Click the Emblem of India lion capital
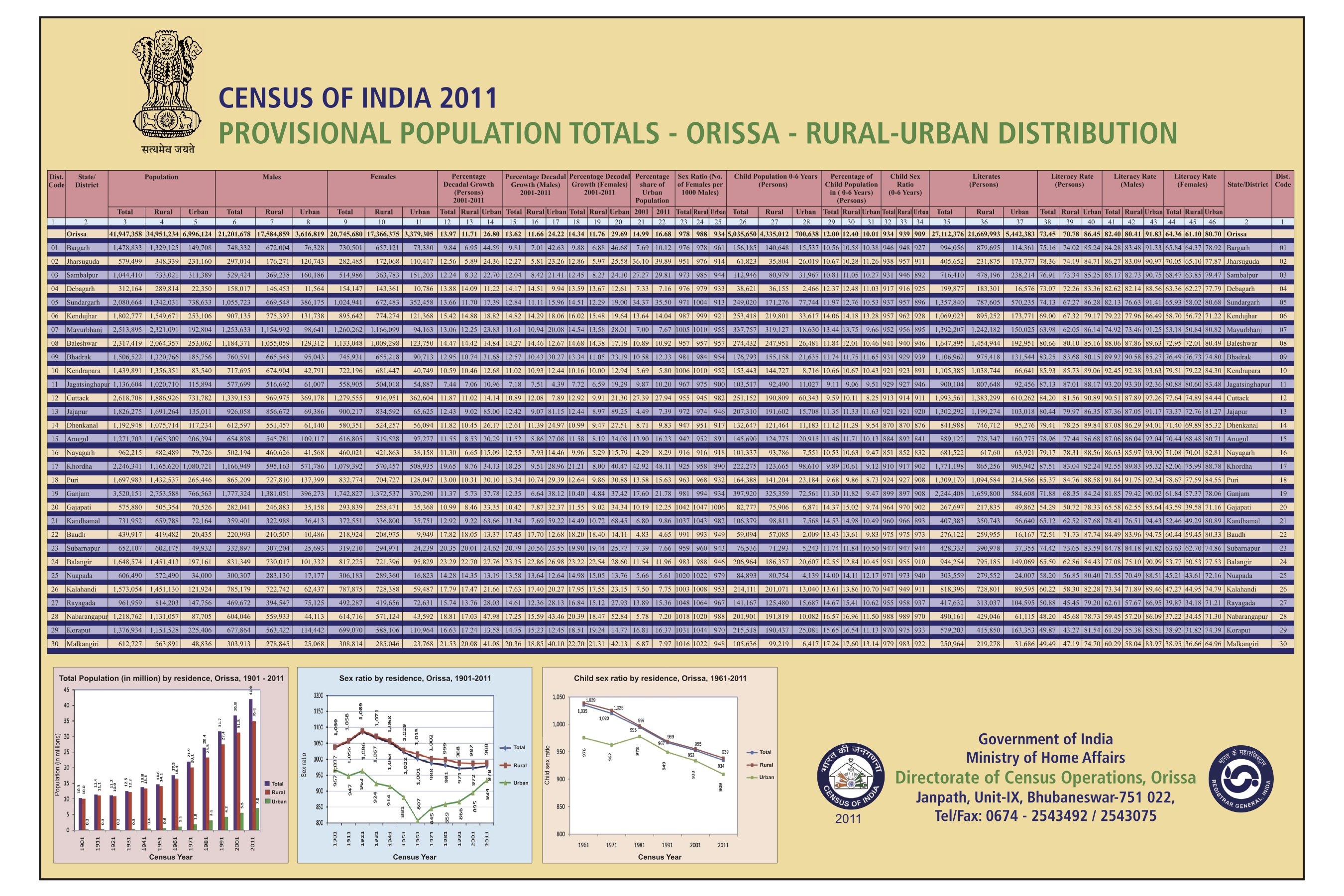Image resolution: width=1344 pixels, height=896 pixels. 167,84
